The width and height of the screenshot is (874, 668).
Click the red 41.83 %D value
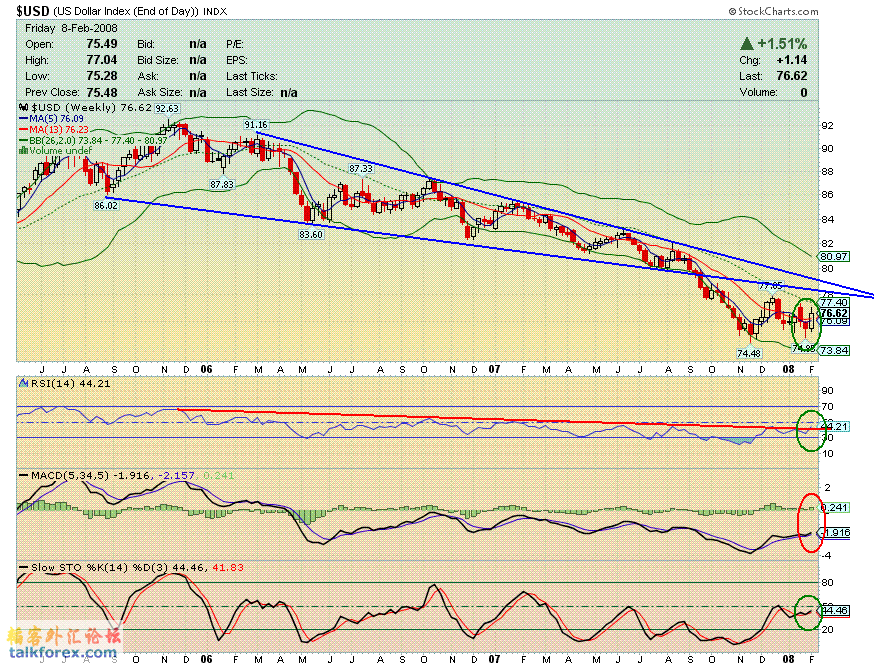point(229,568)
